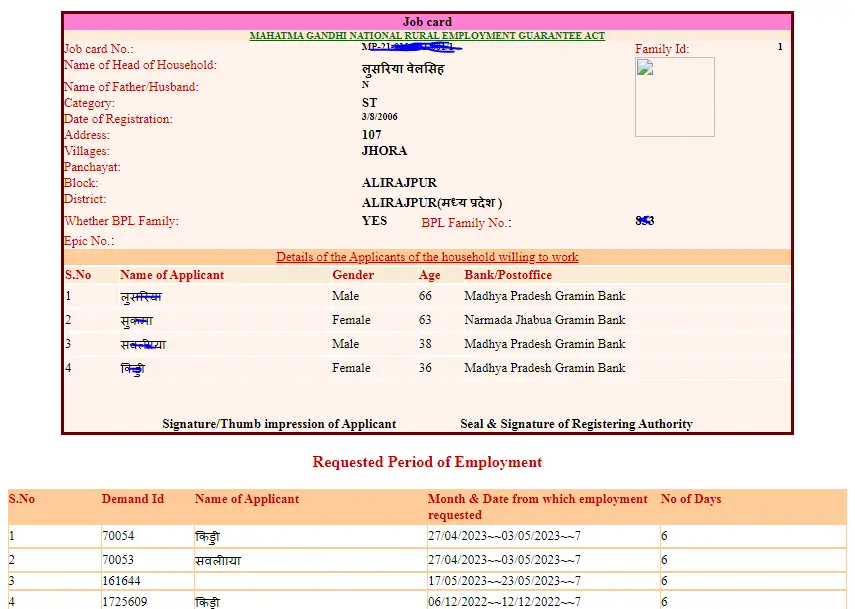Click the broken photo image placeholder
Viewport: 855px width, 609px height.
675,97
